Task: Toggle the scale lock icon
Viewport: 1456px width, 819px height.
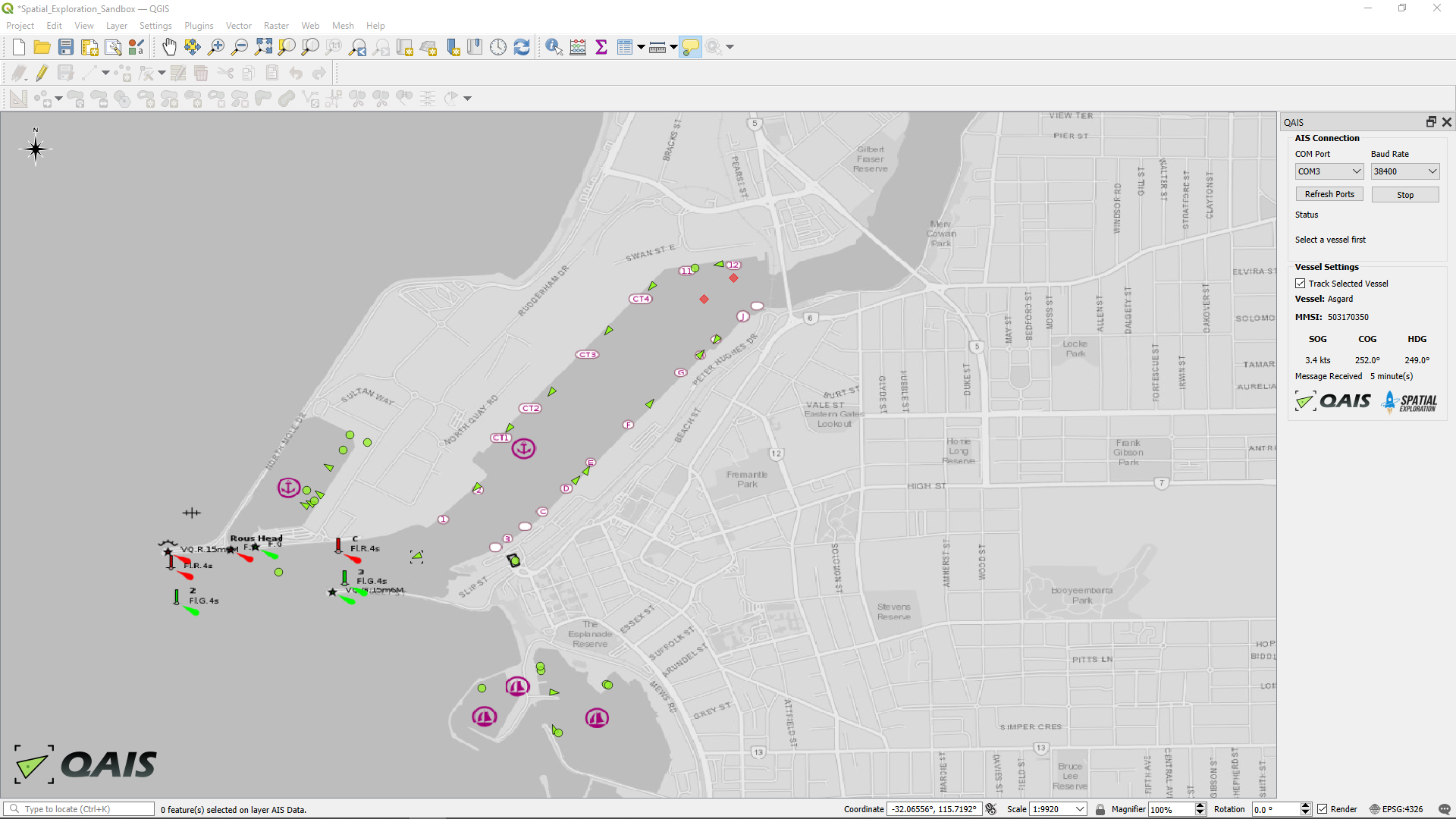Action: tap(1100, 809)
